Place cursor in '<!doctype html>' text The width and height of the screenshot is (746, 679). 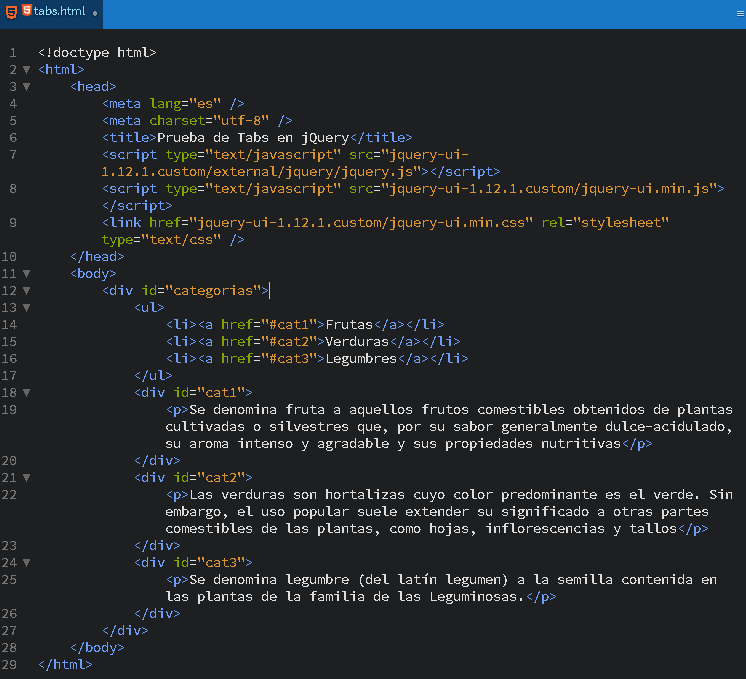(97, 53)
